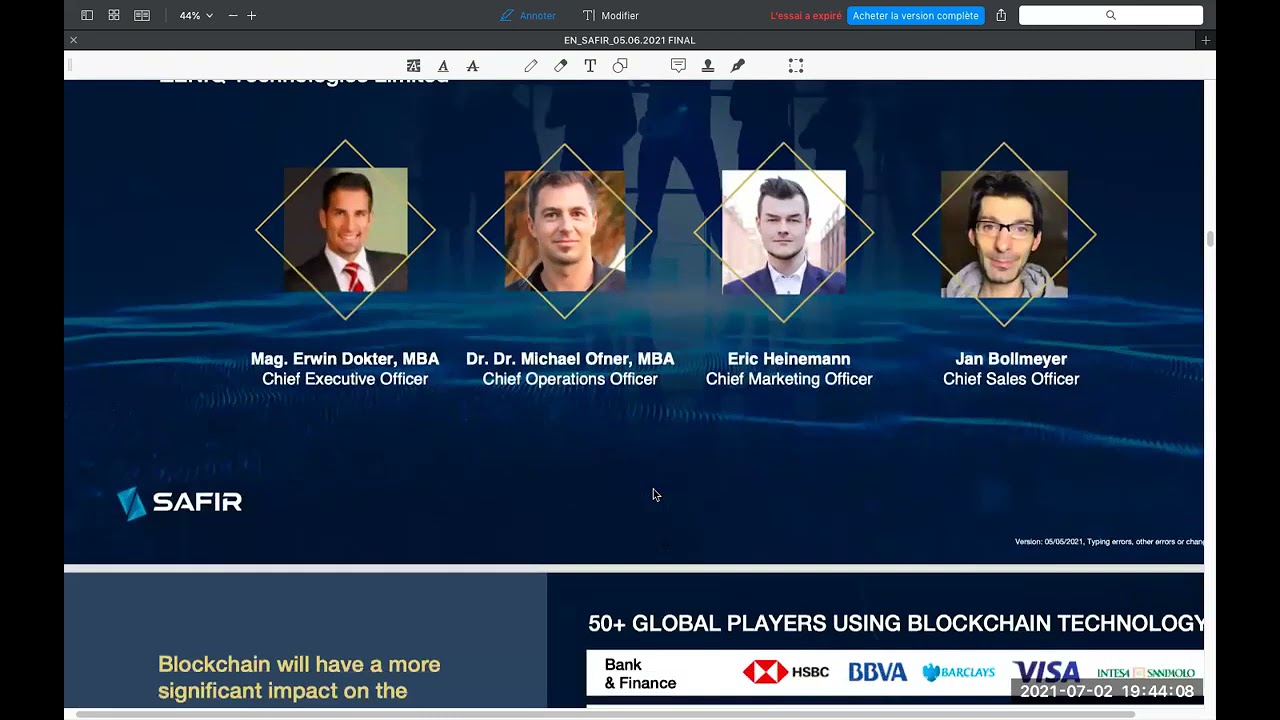Viewport: 1280px width, 720px height.
Task: Click the HSBC logo
Action: coord(786,672)
